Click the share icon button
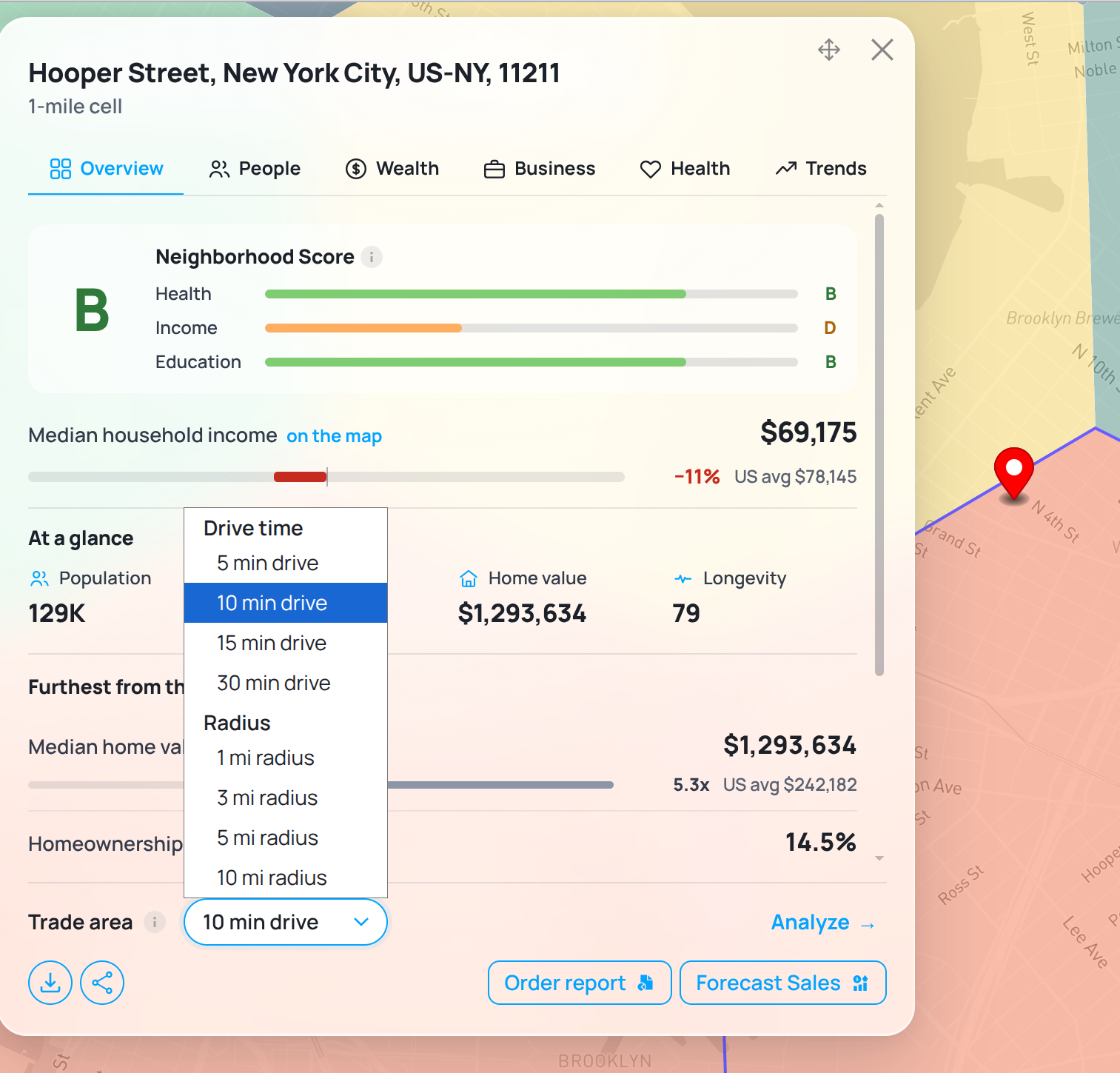The image size is (1120, 1073). tap(102, 983)
